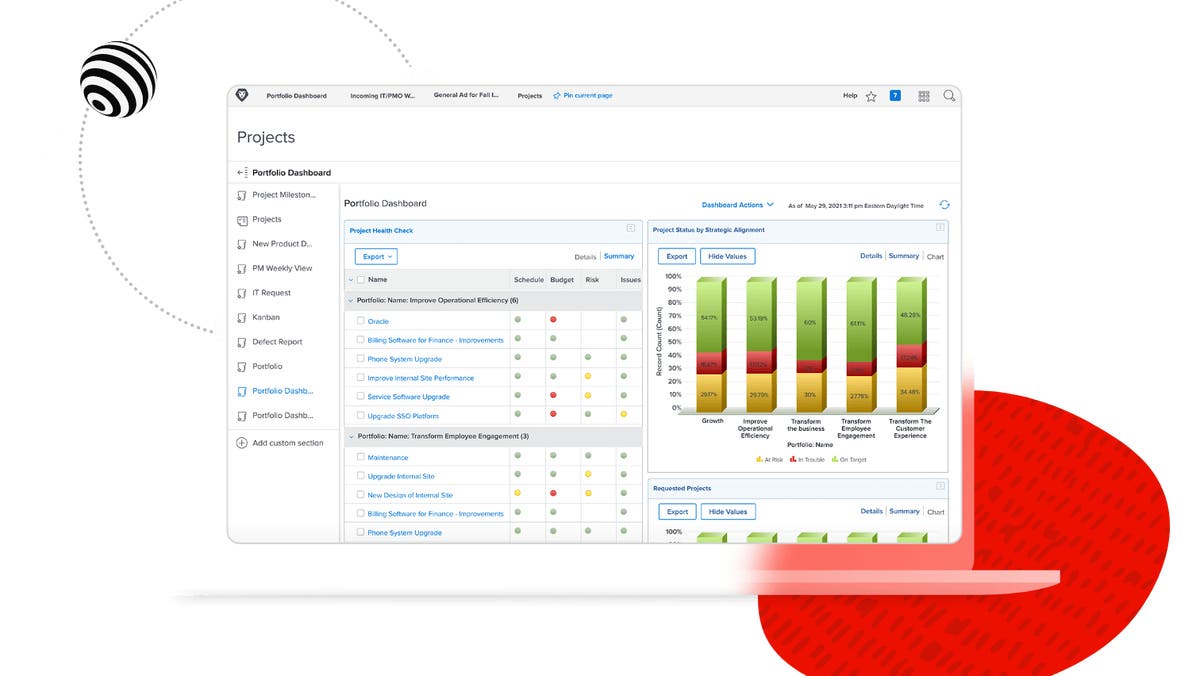Viewport: 1200px width, 676px height.
Task: Check the Maintenance project checkbox
Action: 361,457
